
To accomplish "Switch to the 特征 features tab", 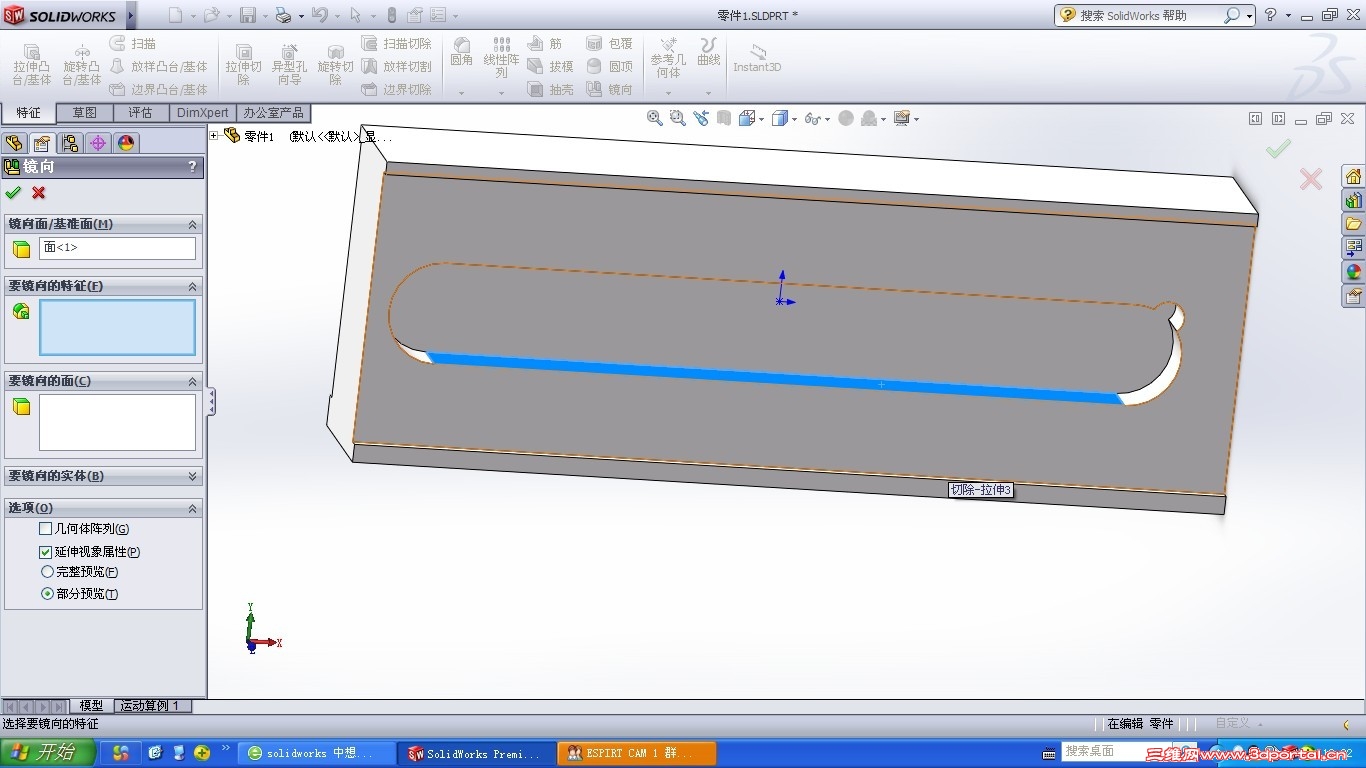I will [x=29, y=113].
